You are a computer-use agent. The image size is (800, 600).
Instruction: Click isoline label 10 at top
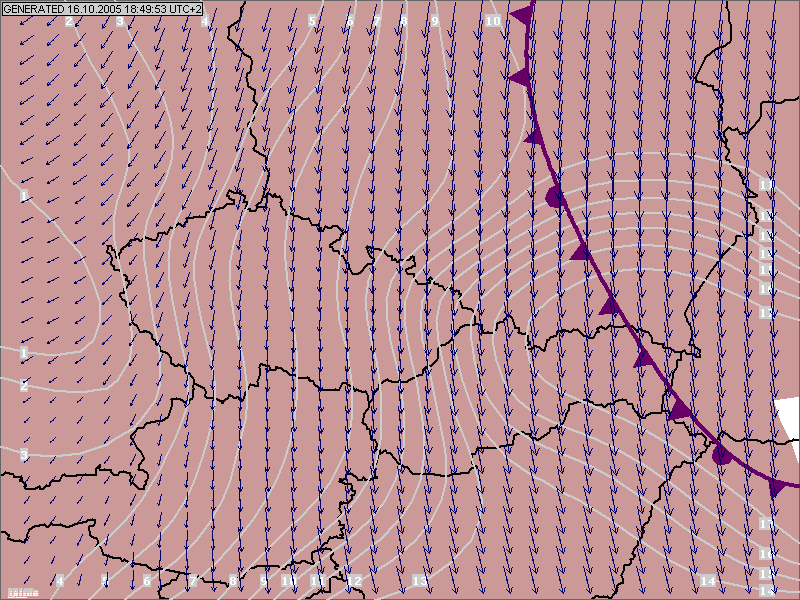493,20
